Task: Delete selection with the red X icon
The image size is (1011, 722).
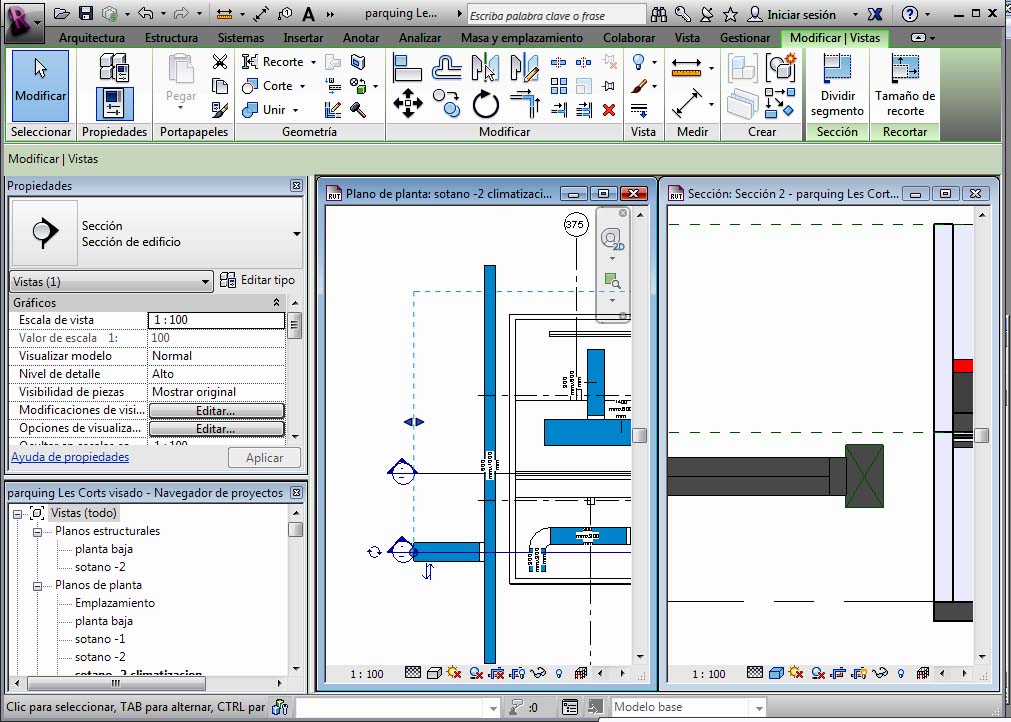Action: pyautogui.click(x=609, y=110)
